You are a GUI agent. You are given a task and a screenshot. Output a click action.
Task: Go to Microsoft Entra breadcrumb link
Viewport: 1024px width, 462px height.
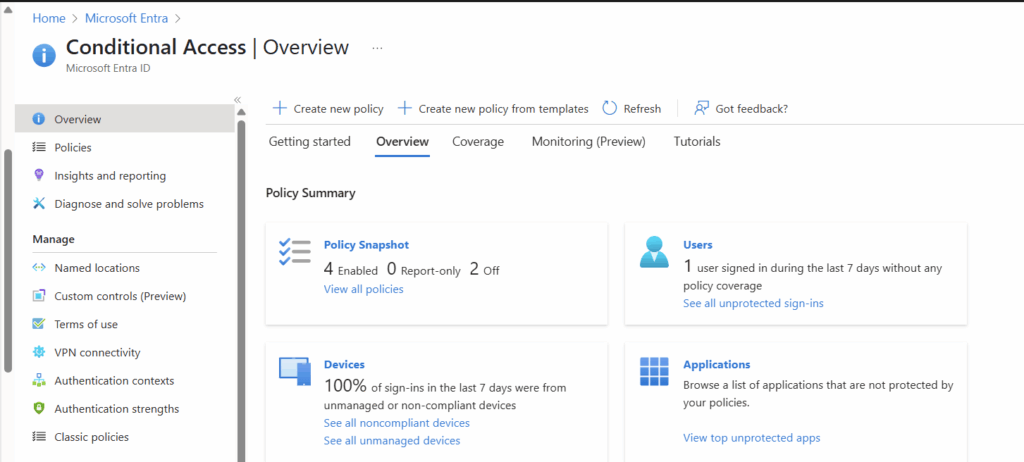(126, 18)
